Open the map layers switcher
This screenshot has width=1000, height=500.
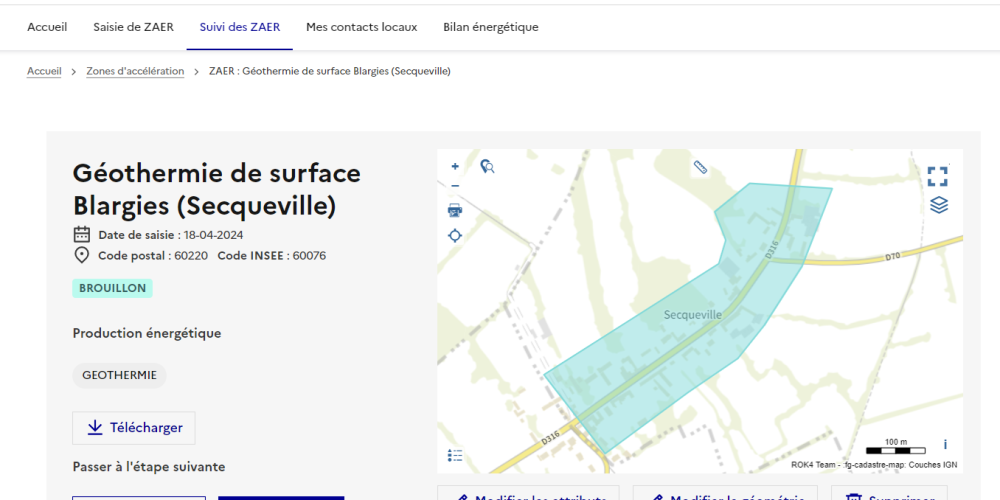point(938,205)
